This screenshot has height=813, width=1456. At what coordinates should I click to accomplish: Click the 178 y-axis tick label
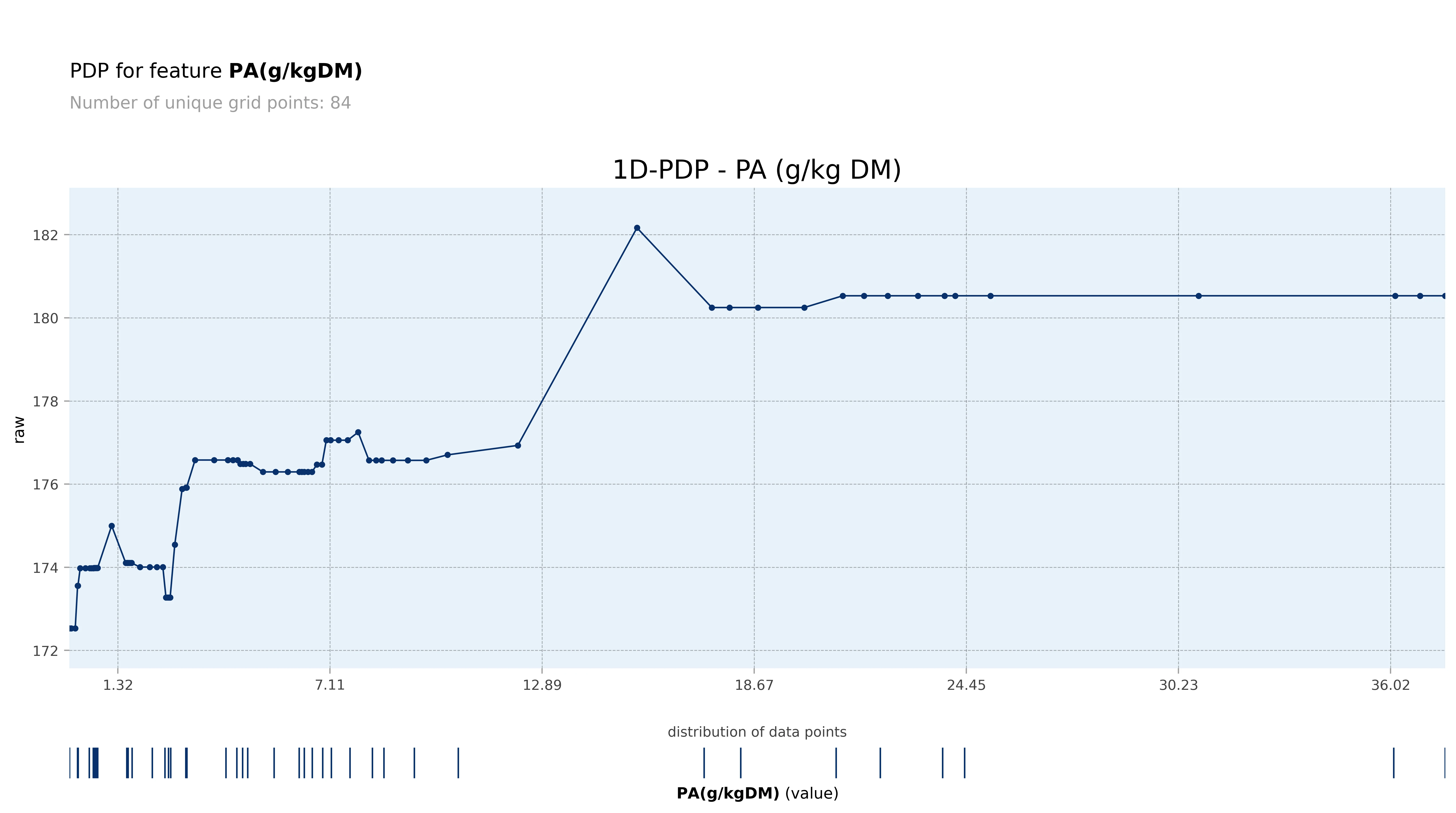[x=46, y=402]
